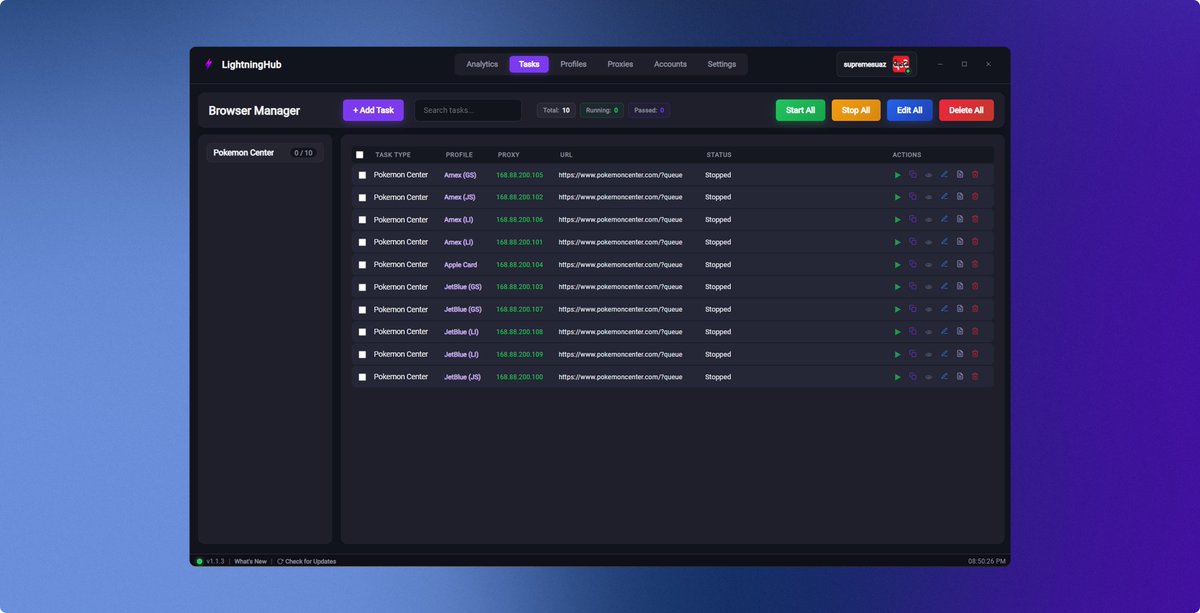
Task: Click the proxy address 168.88.200.100 cell
Action: point(520,377)
